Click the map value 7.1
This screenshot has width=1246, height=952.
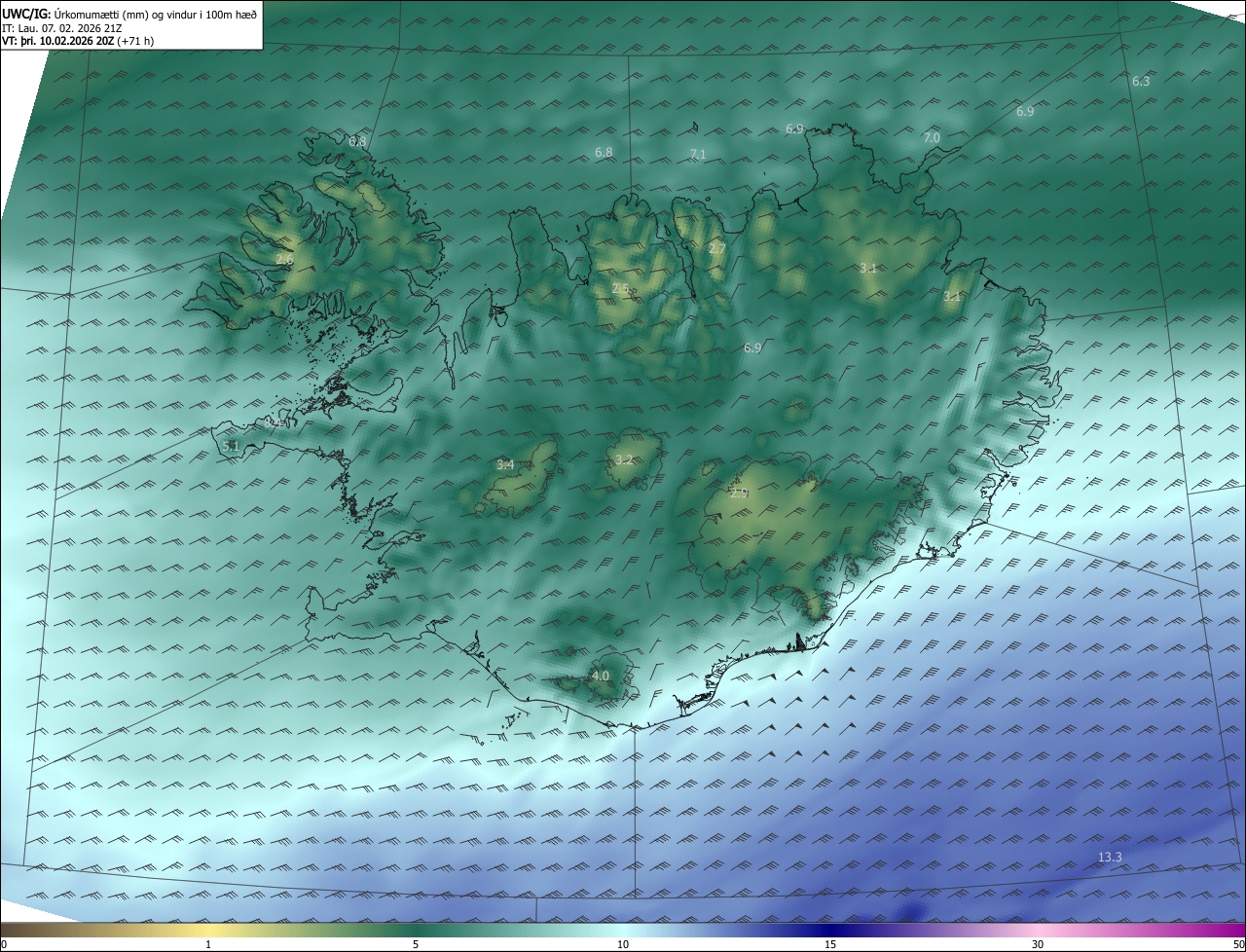coord(697,155)
